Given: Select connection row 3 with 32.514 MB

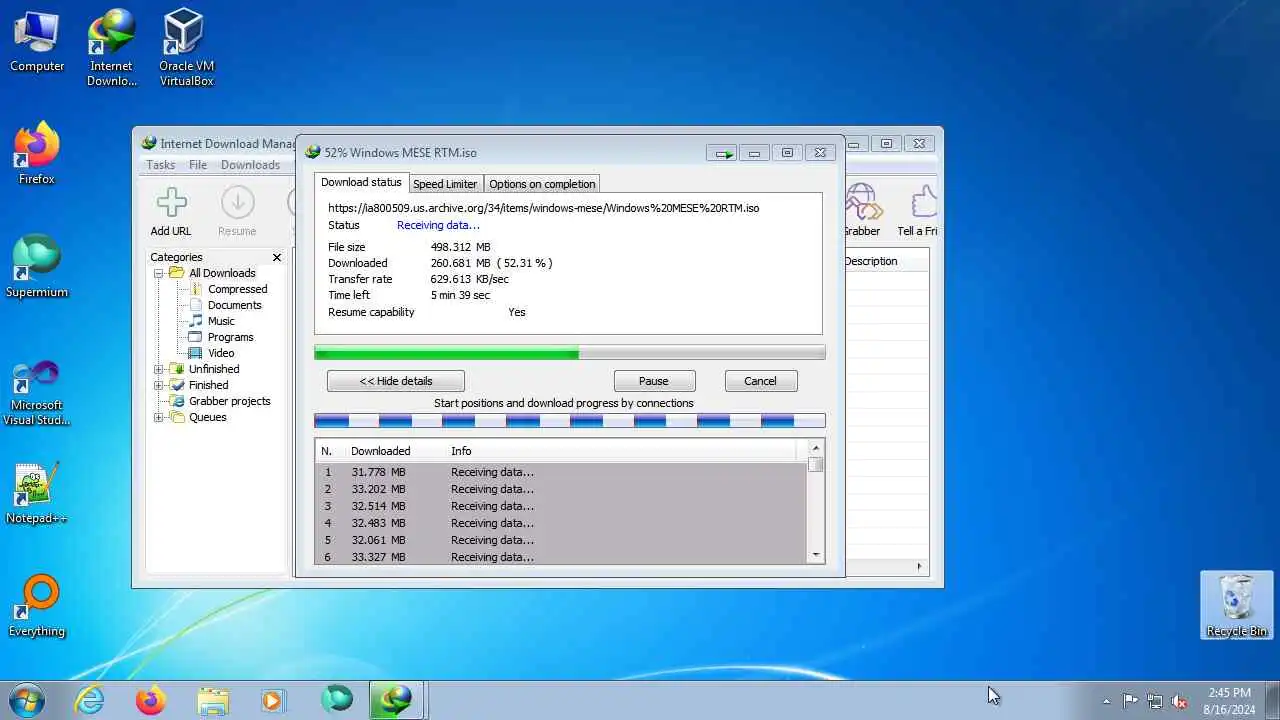Looking at the screenshot, I should (x=561, y=506).
